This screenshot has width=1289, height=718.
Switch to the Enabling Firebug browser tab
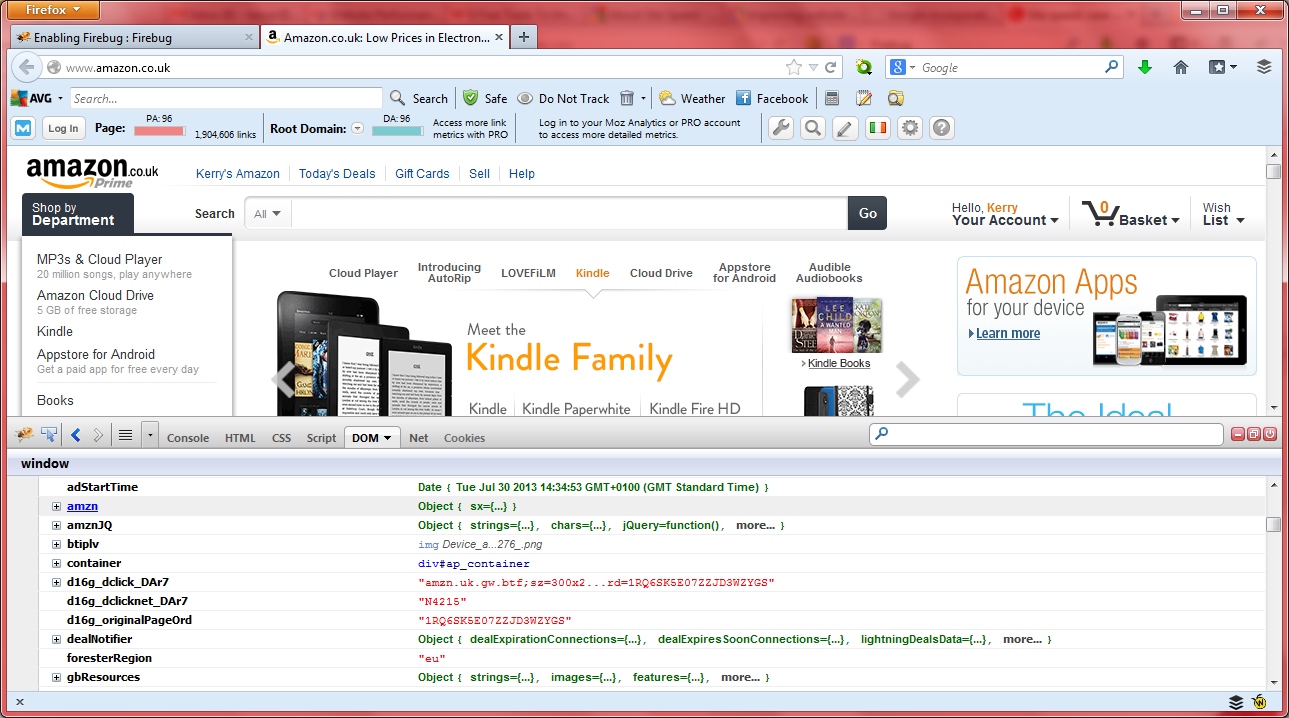[135, 37]
